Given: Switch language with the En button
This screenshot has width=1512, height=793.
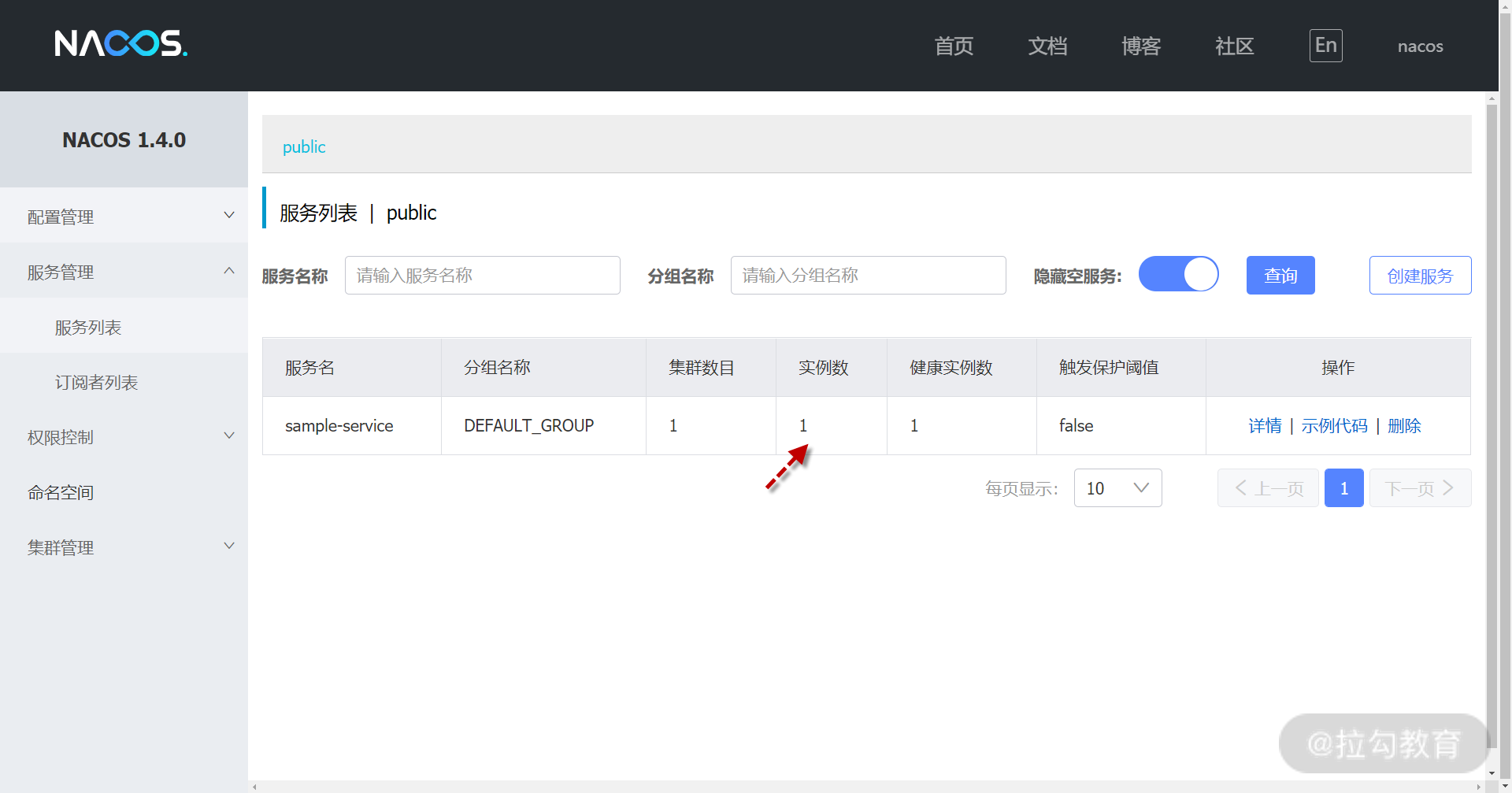Looking at the screenshot, I should coord(1326,46).
